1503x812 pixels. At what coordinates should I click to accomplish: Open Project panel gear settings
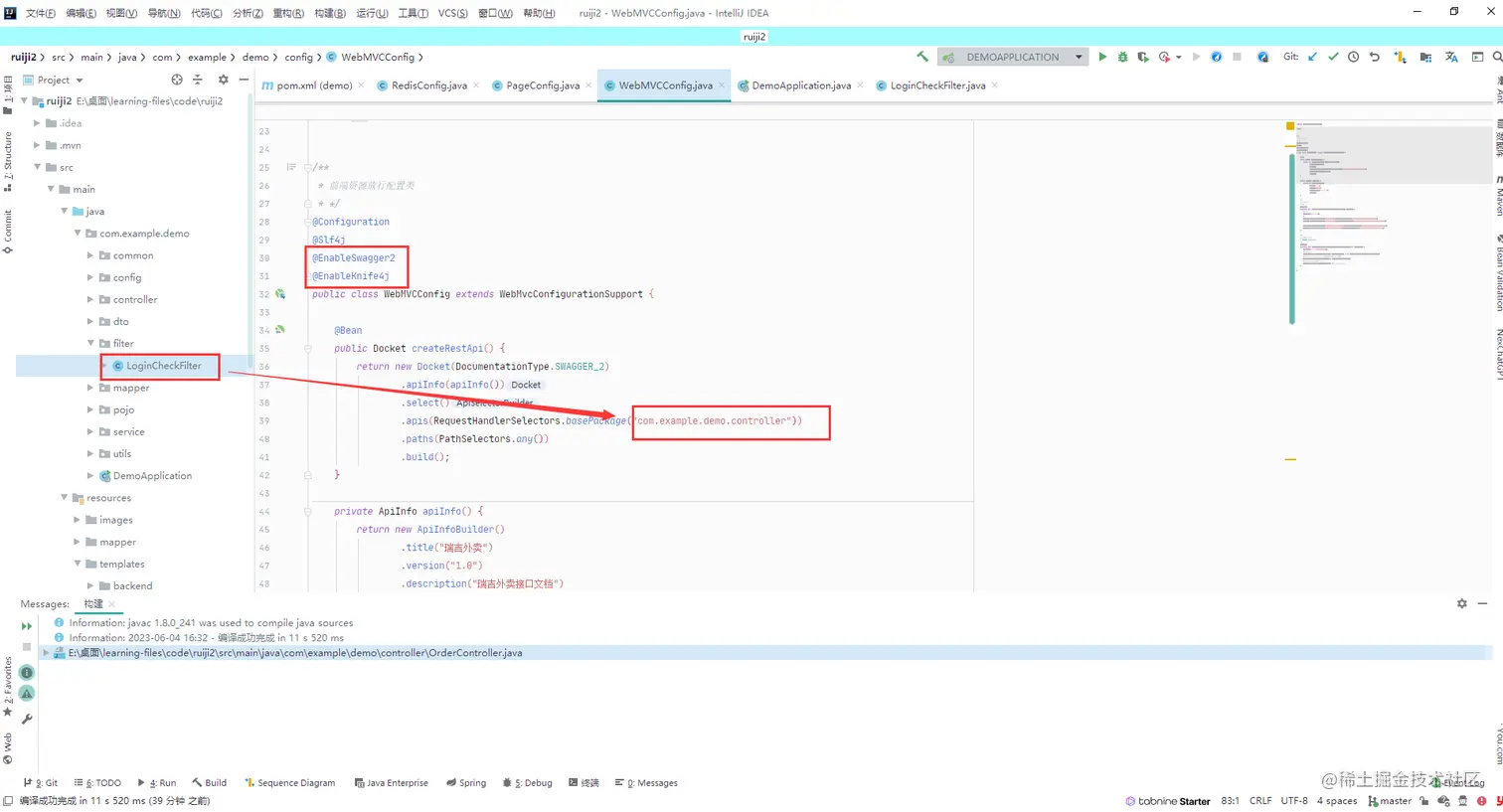223,80
